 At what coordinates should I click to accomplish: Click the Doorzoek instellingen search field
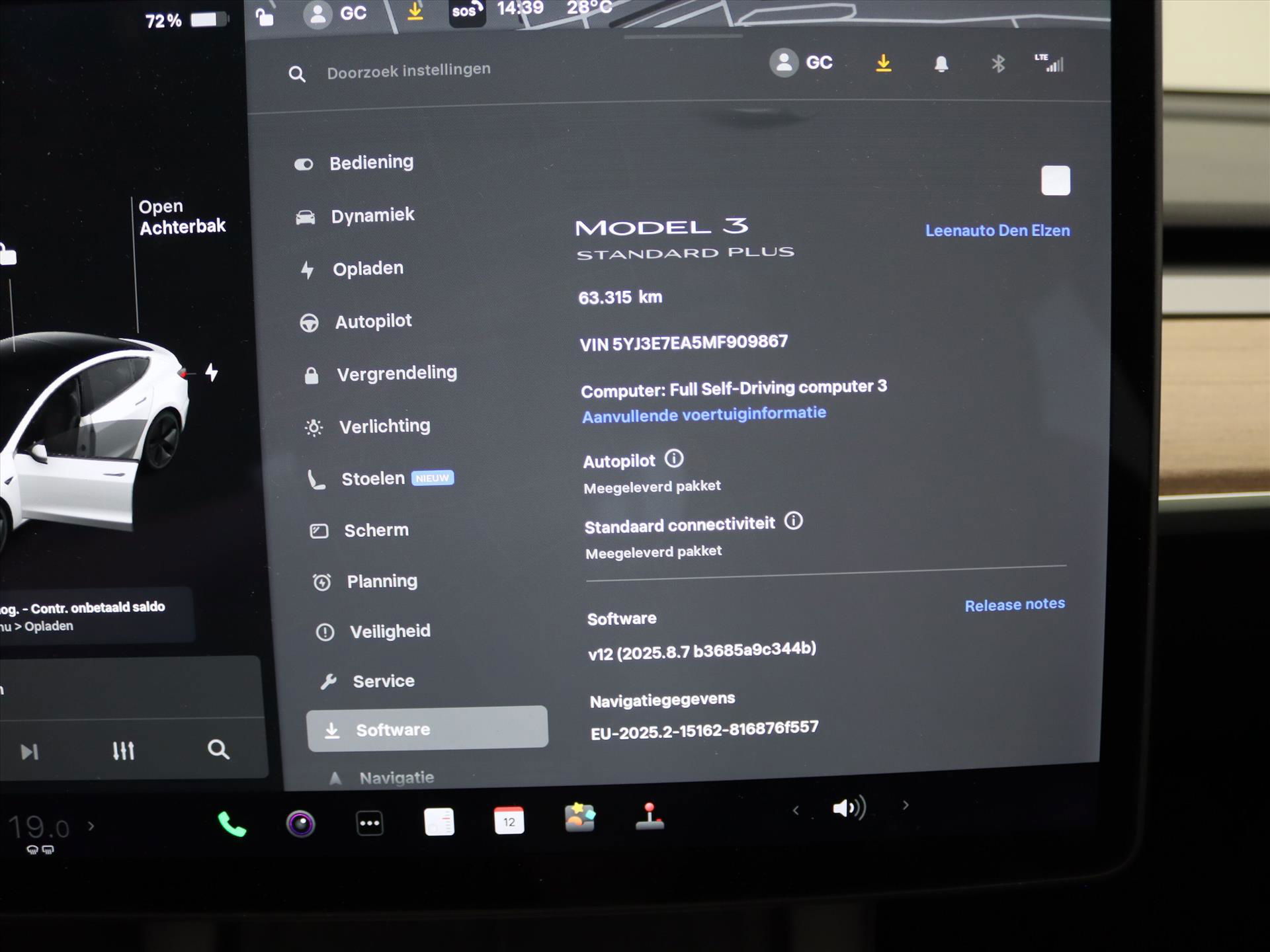coord(409,70)
